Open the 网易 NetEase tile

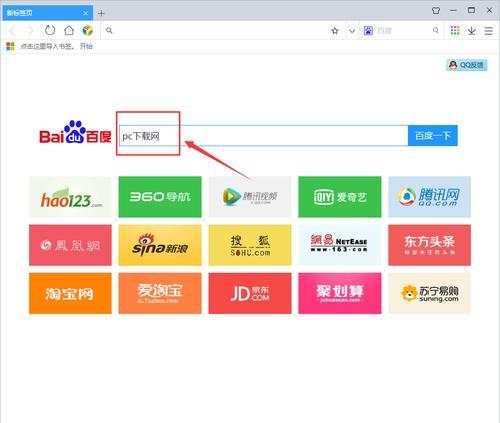pyautogui.click(x=340, y=245)
